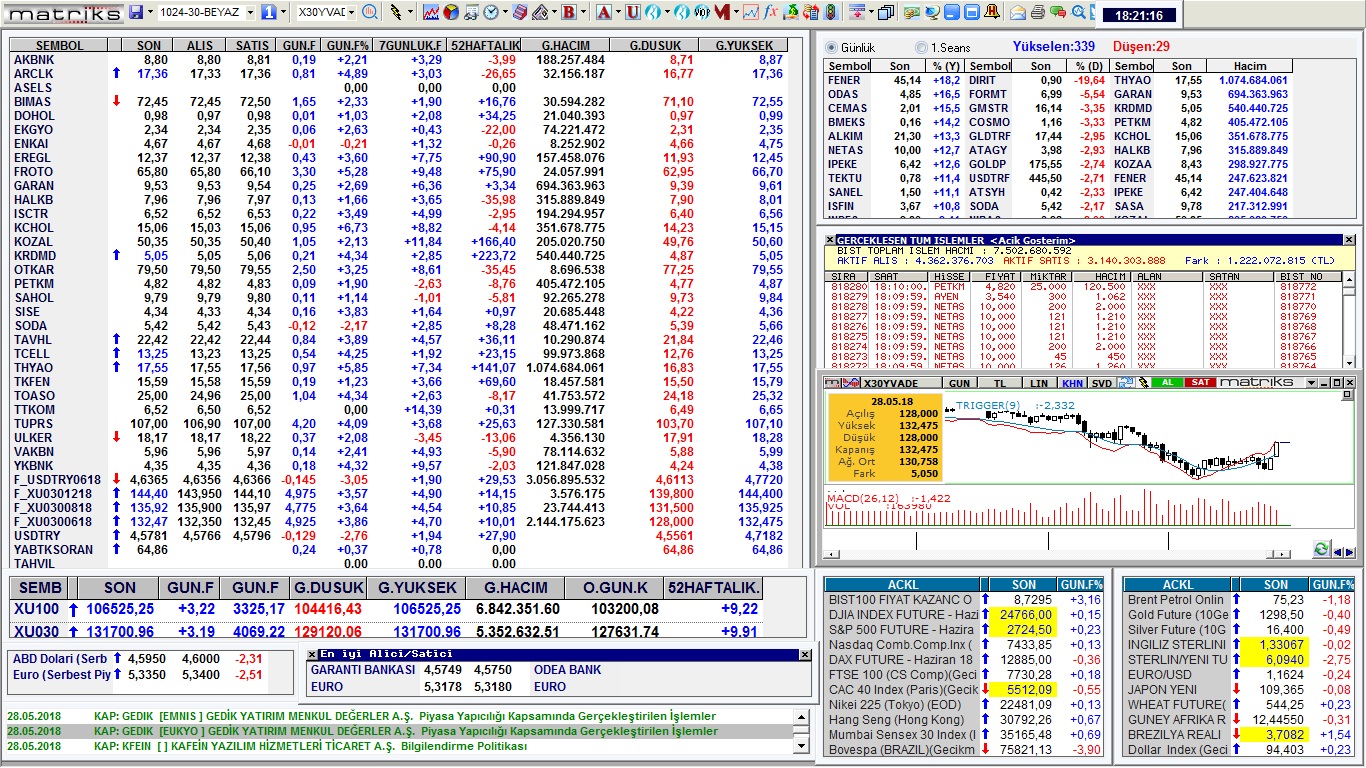Click the clock icon in toolbar
The image size is (1366, 768).
pos(491,12)
